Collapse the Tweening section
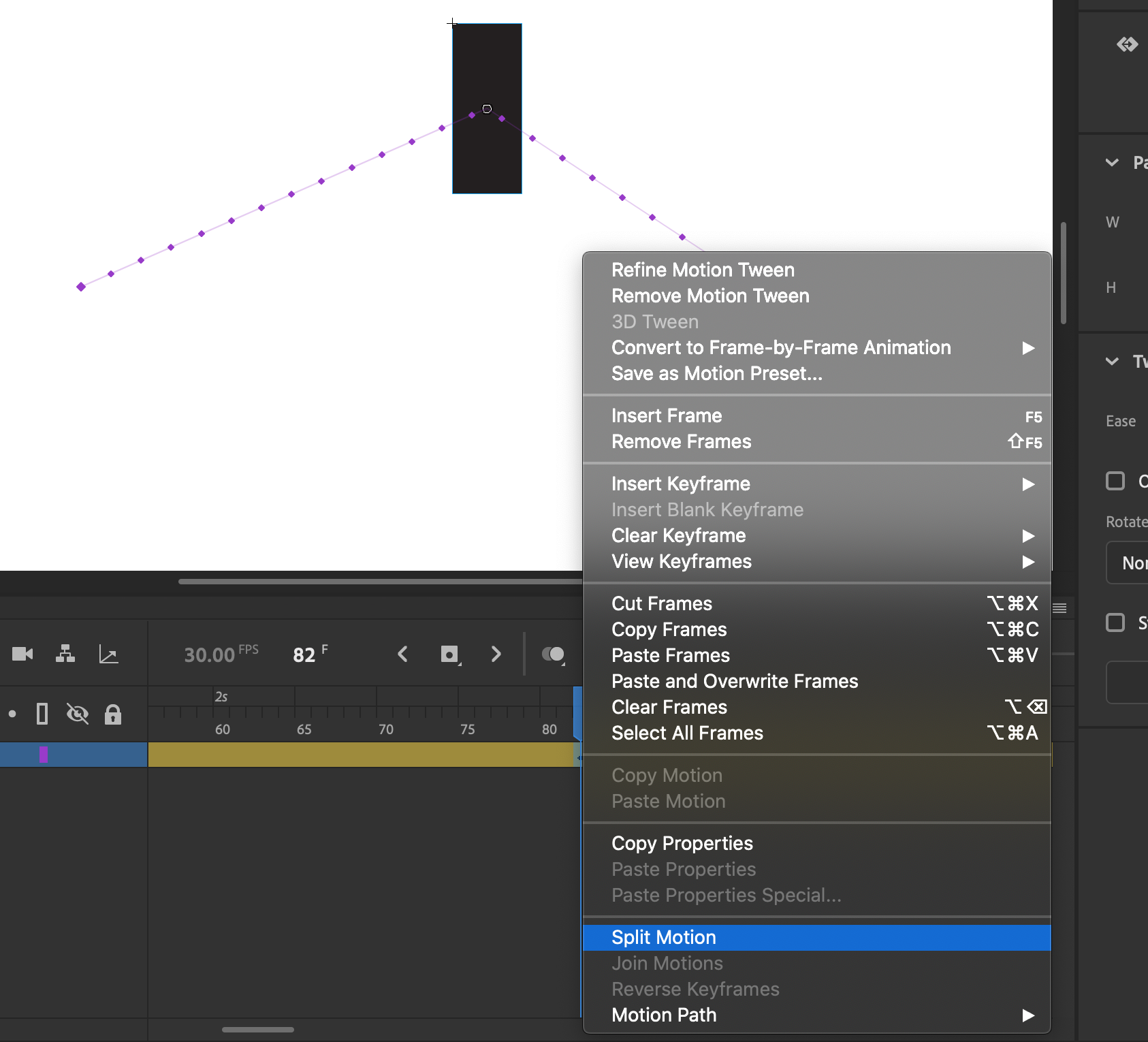The width and height of the screenshot is (1148, 1042). 1113,362
